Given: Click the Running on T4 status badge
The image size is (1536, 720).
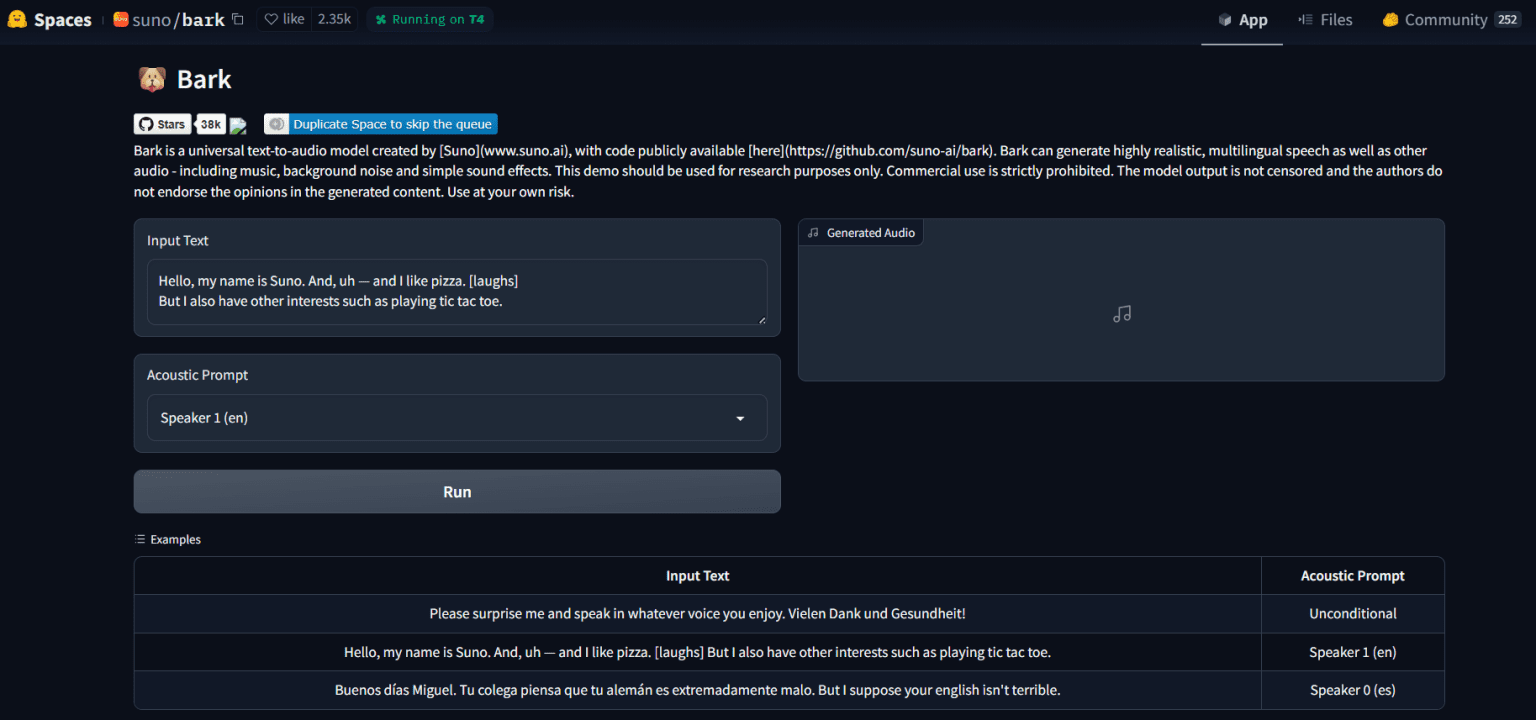Looking at the screenshot, I should coord(430,19).
